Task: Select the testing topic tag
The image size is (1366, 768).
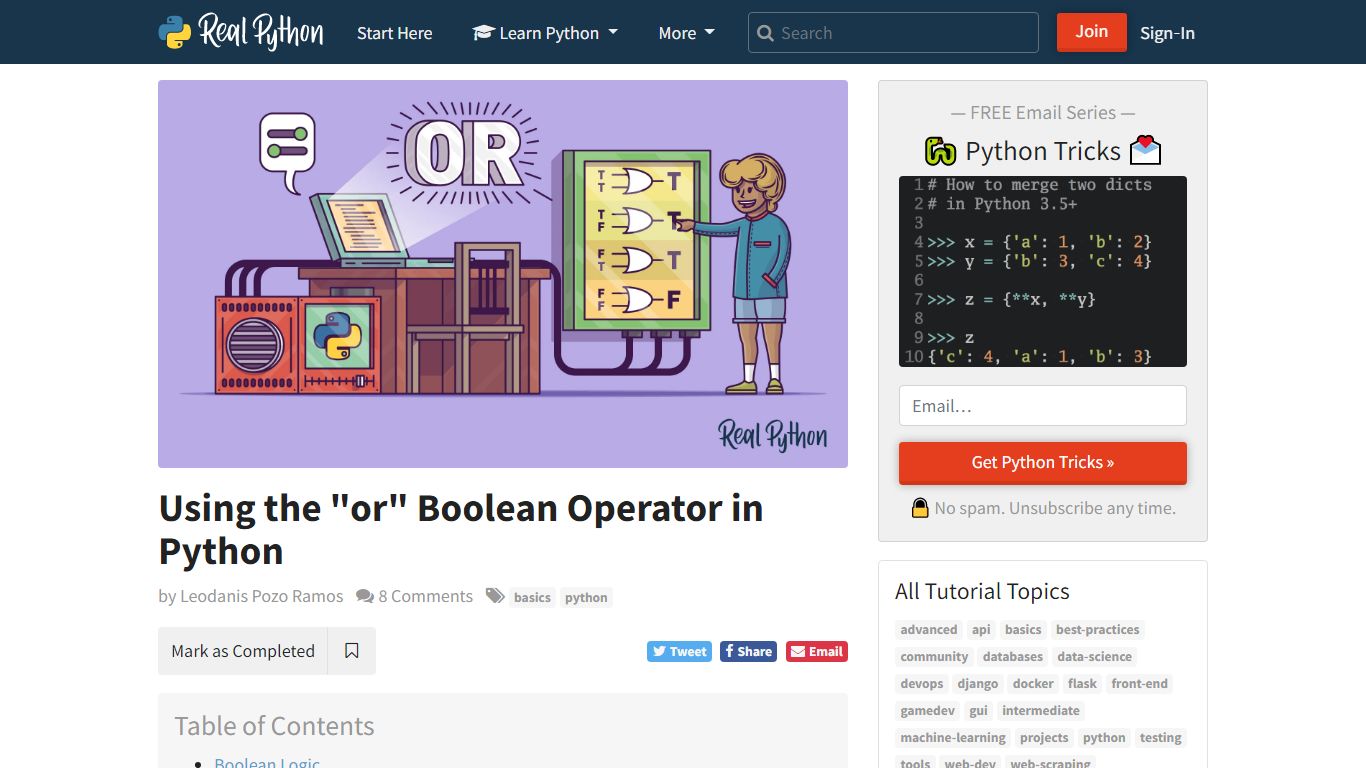Action: pyautogui.click(x=1161, y=737)
